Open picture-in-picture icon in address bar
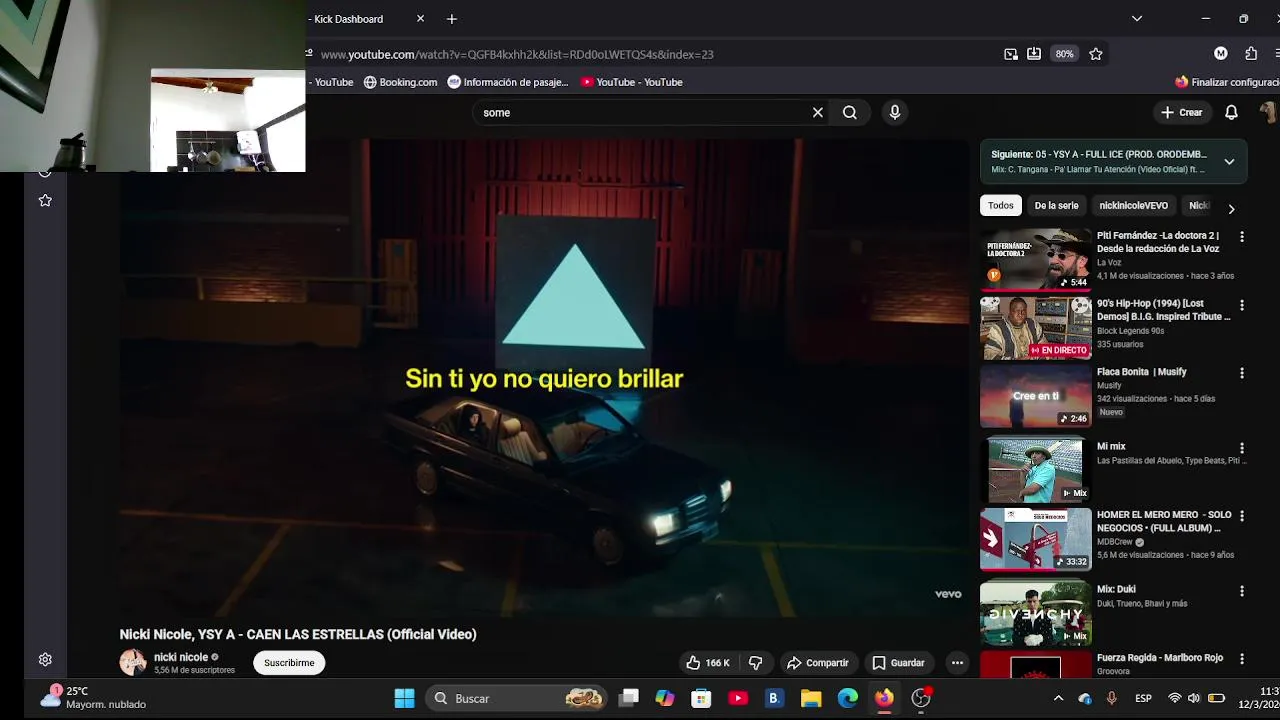Image resolution: width=1280 pixels, height=720 pixels. coord(1011,54)
